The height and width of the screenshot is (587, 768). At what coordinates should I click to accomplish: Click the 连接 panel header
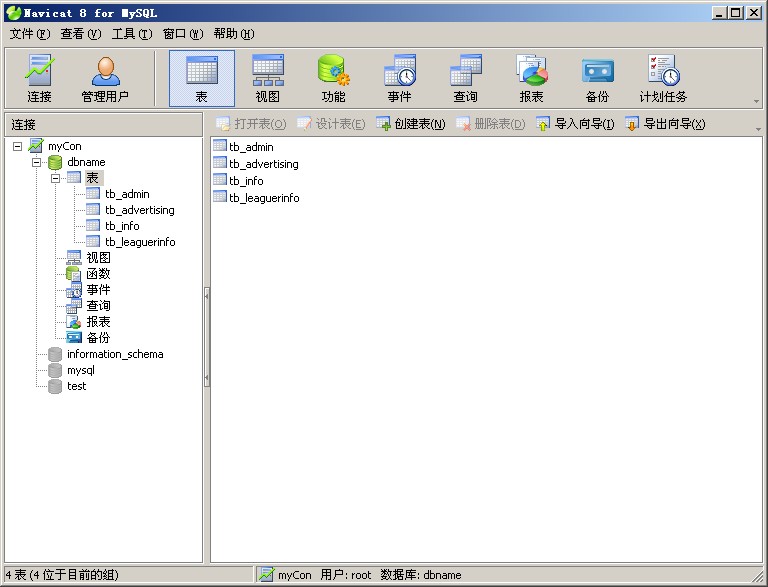tap(103, 124)
